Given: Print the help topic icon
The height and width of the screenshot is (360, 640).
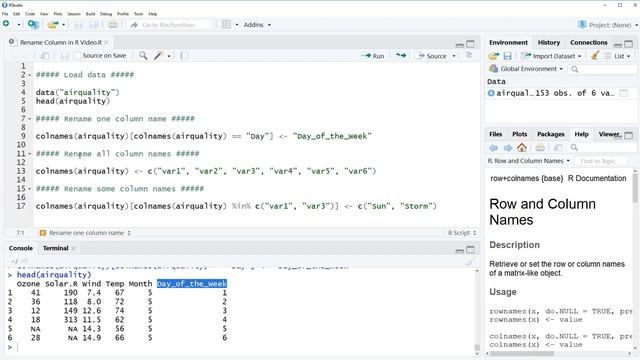Looking at the screenshot, I should [x=540, y=148].
